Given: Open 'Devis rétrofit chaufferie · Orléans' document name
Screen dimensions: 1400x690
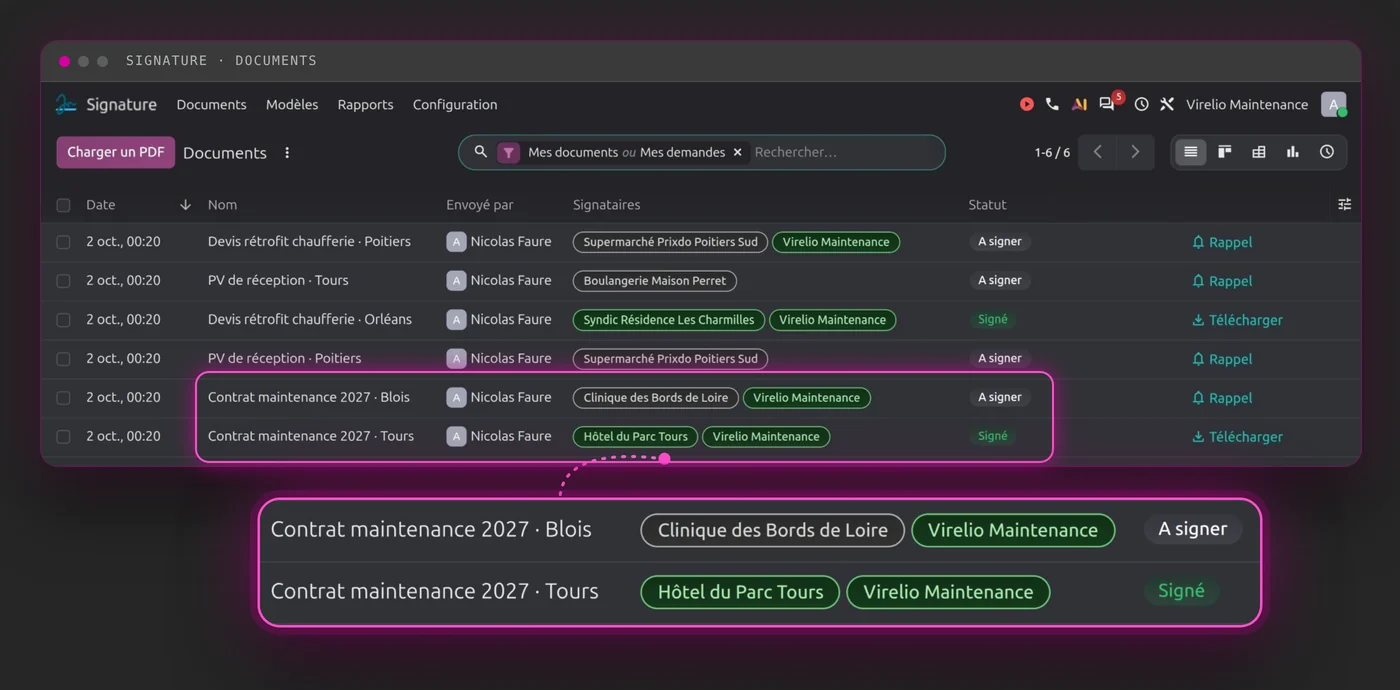Looking at the screenshot, I should 310,319.
